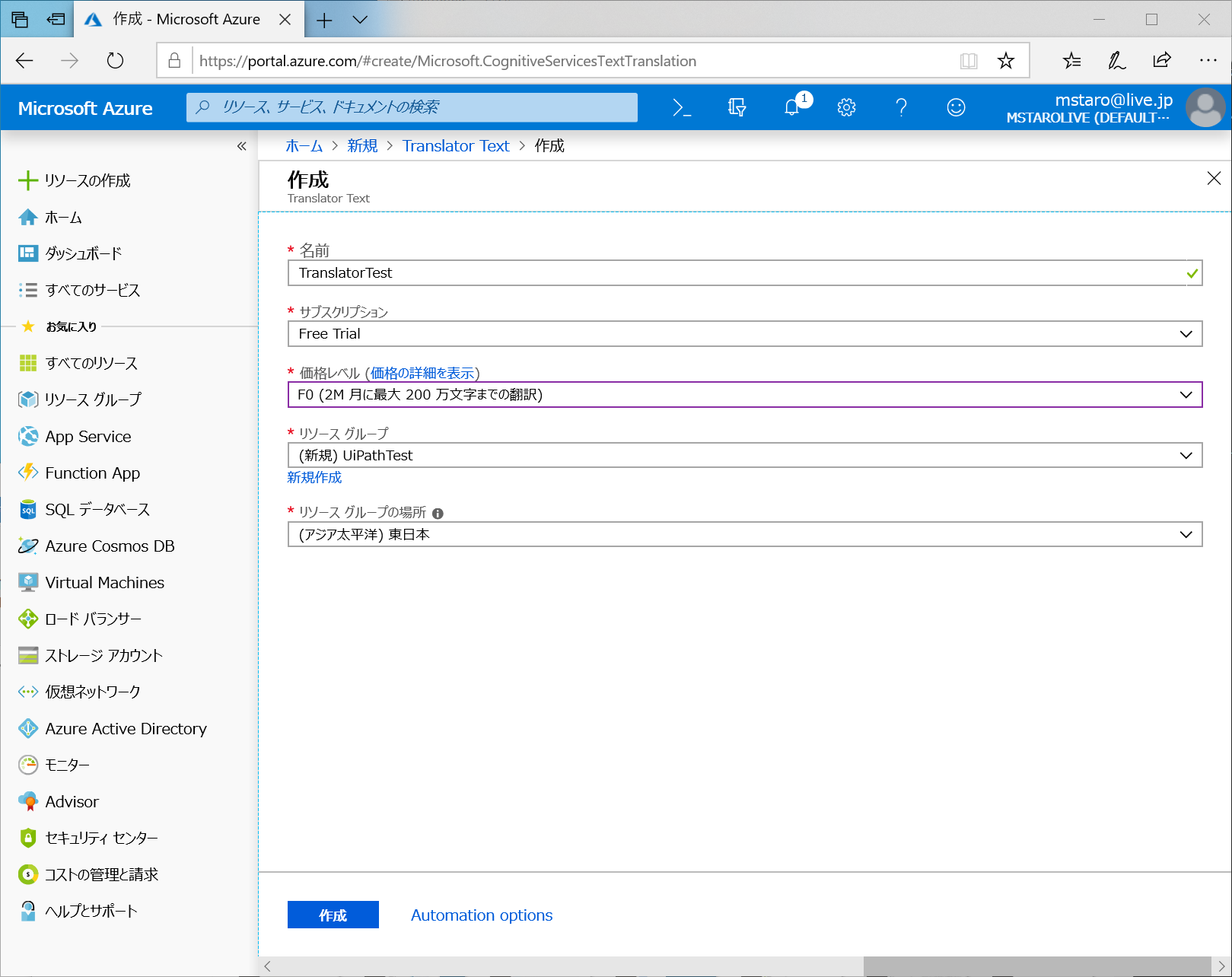The image size is (1232, 977).
Task: Navigate to Translator Text breadcrumb item
Action: (x=455, y=145)
